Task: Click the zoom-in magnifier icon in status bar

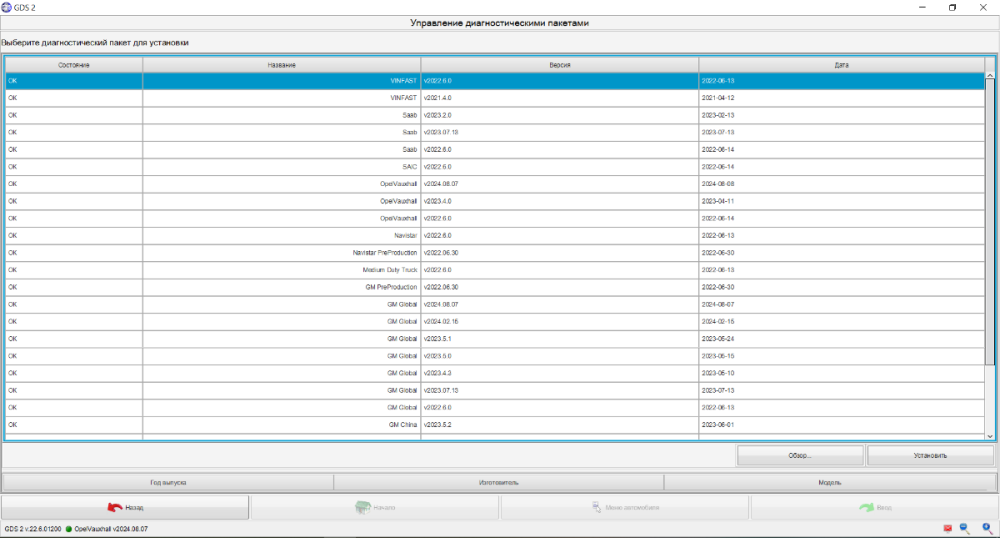Action: click(987, 528)
